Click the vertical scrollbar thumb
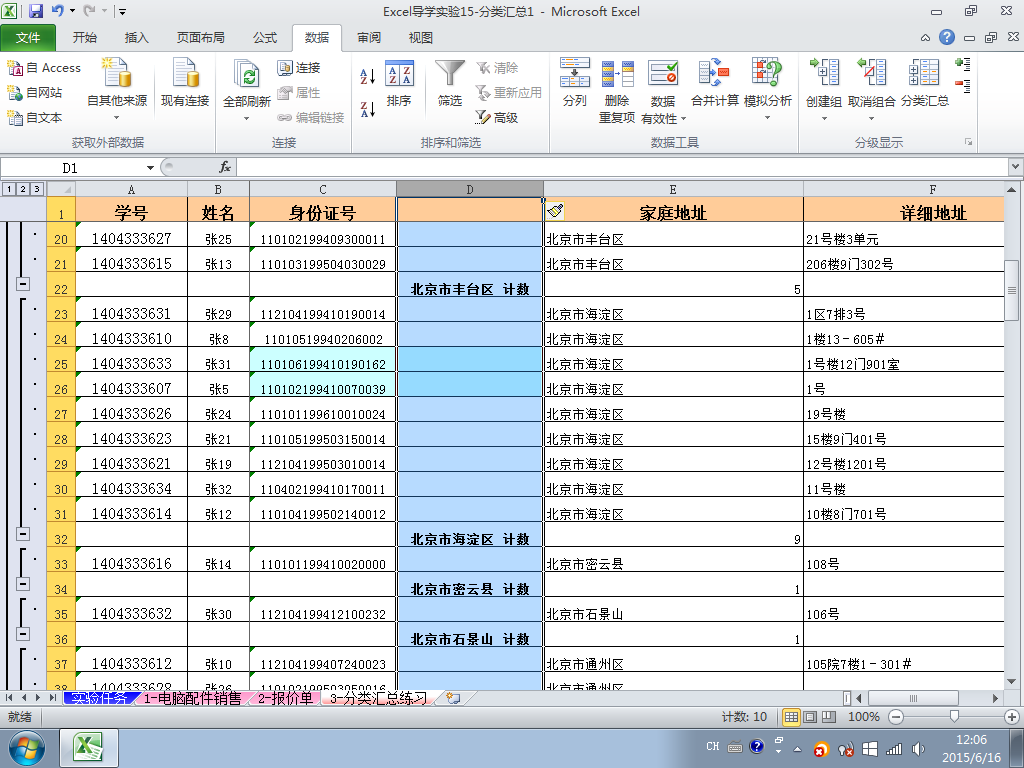1024x768 pixels. (1012, 290)
